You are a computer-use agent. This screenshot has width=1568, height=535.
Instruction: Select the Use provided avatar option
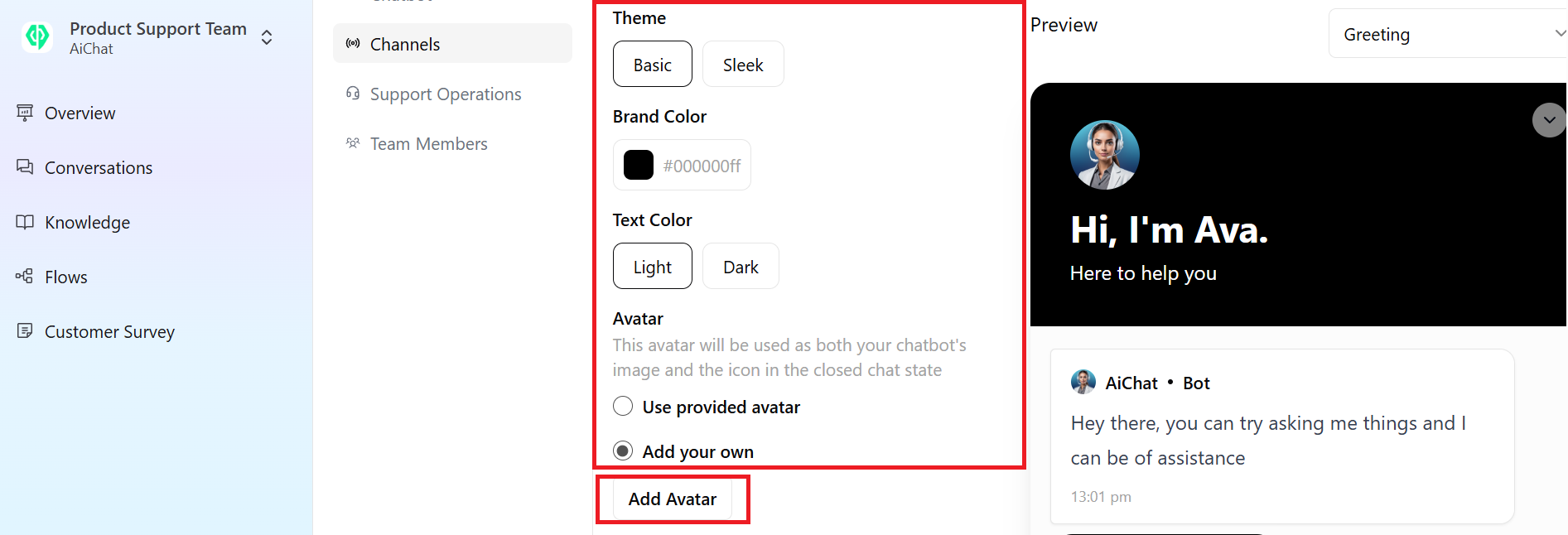pos(622,406)
